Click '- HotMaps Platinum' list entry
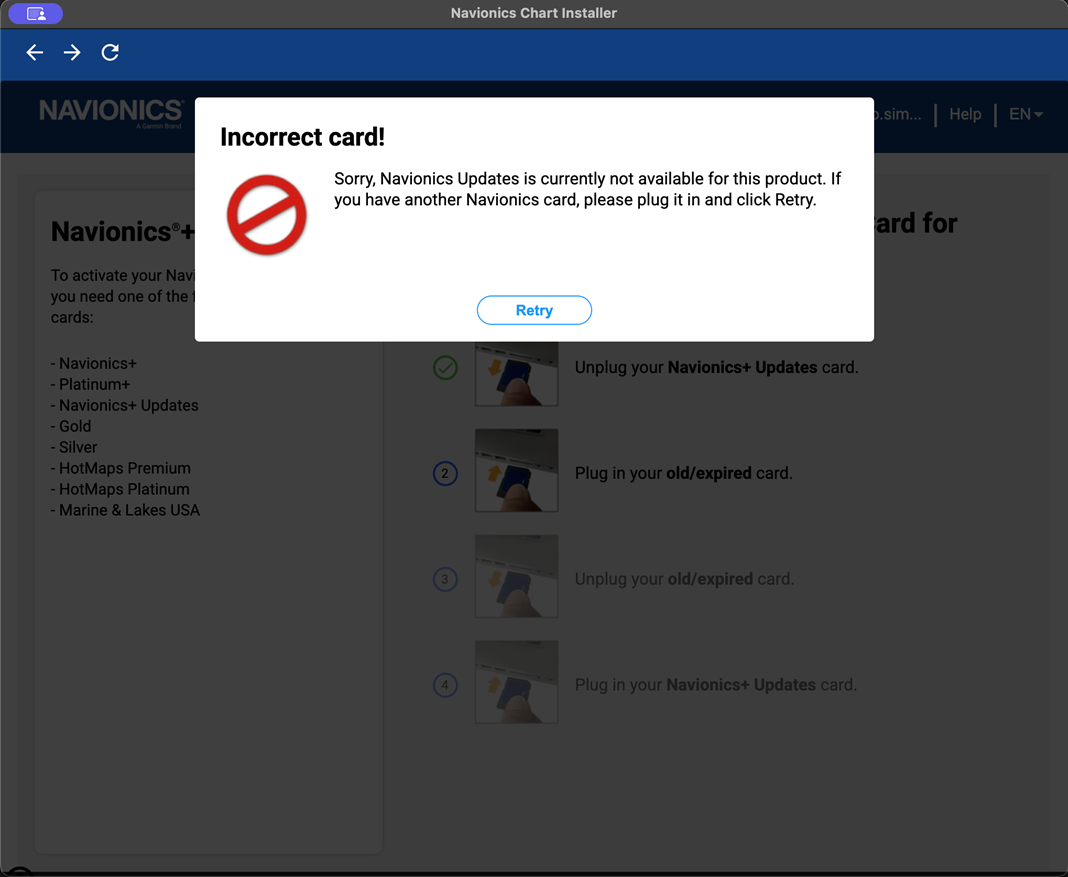 [120, 490]
